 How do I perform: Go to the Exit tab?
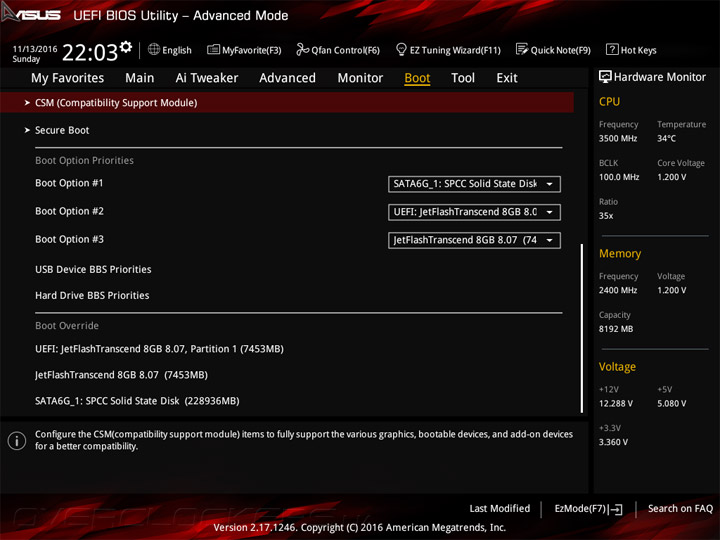tap(506, 78)
